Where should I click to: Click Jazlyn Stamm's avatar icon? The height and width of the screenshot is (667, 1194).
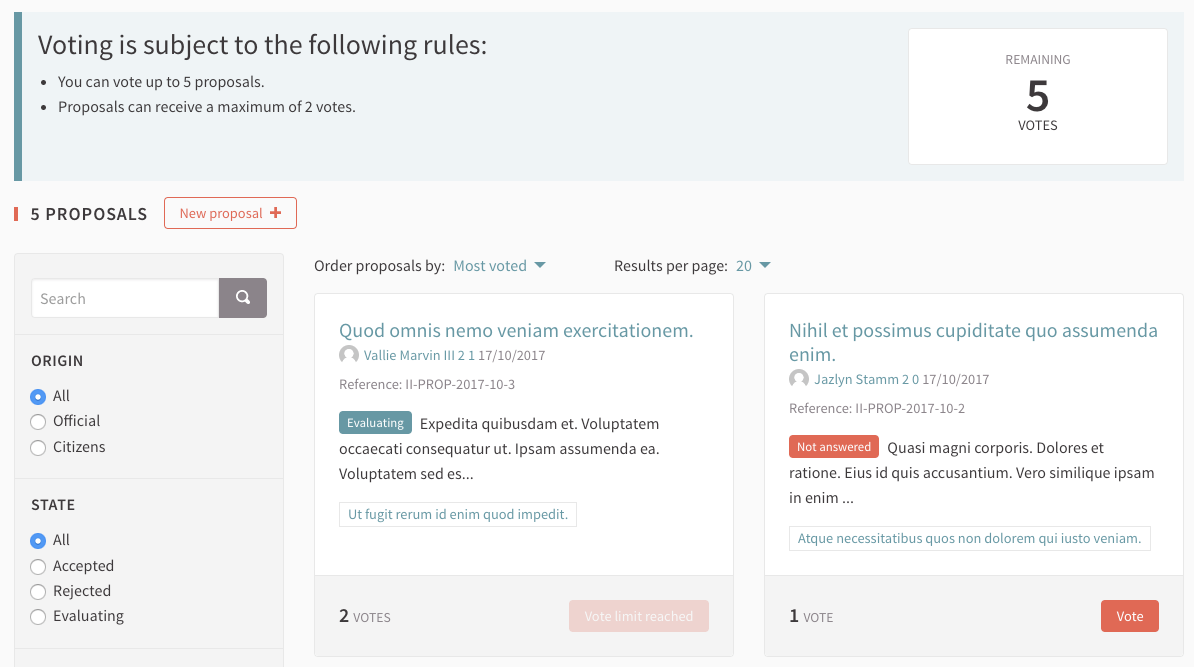click(799, 379)
